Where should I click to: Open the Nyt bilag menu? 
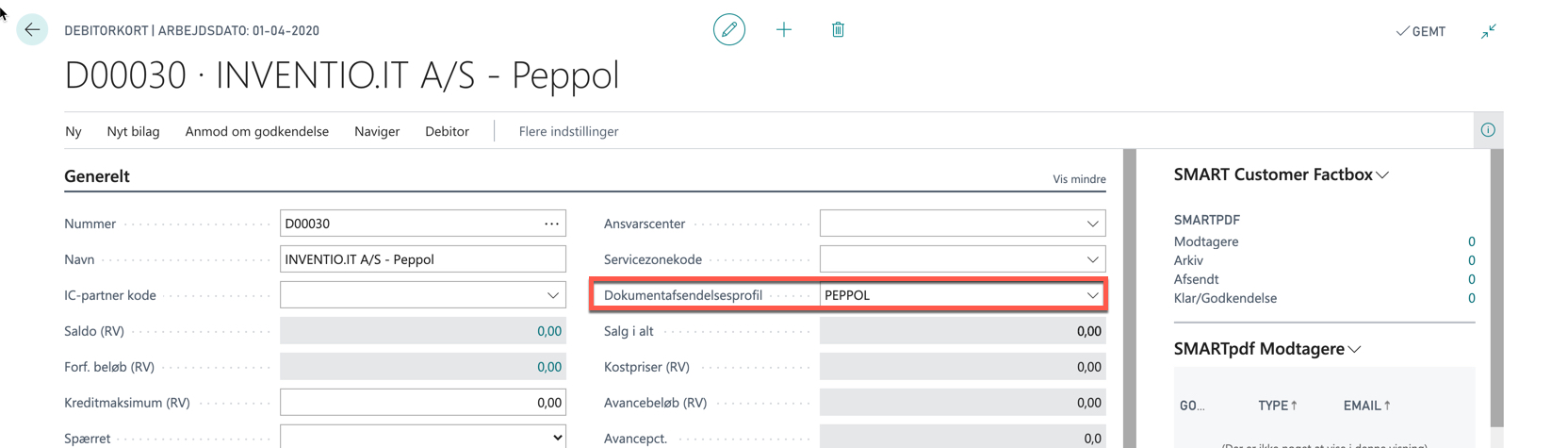(x=133, y=131)
